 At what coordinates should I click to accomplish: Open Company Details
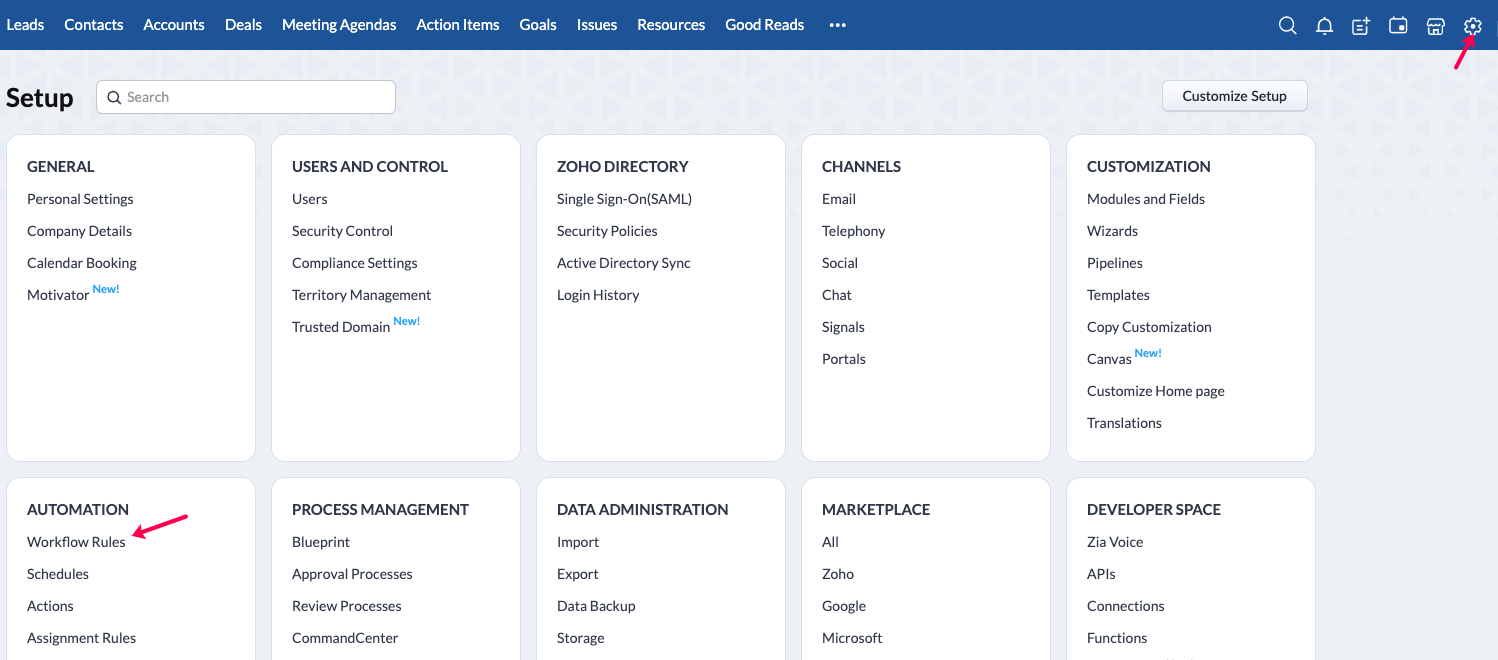click(79, 231)
